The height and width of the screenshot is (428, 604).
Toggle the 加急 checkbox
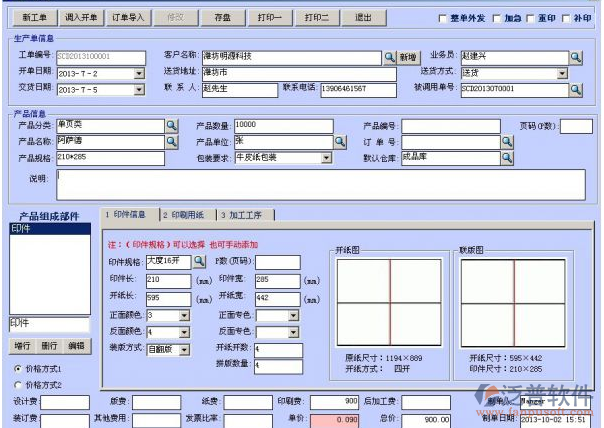click(x=498, y=19)
